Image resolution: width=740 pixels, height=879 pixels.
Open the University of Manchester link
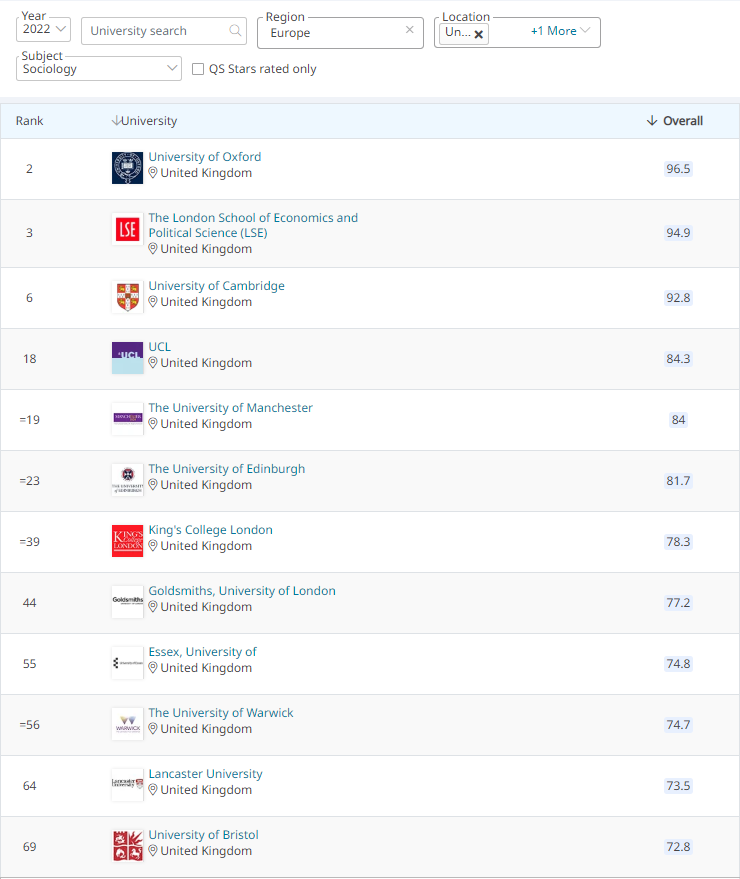click(230, 408)
